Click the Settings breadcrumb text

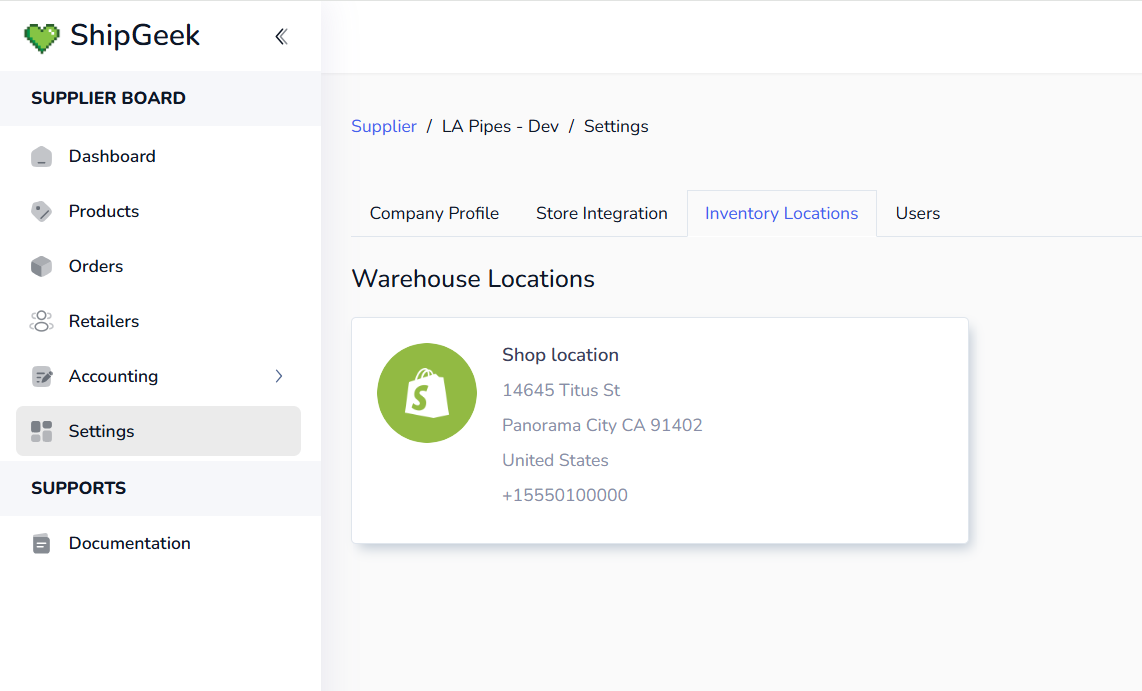tap(616, 127)
